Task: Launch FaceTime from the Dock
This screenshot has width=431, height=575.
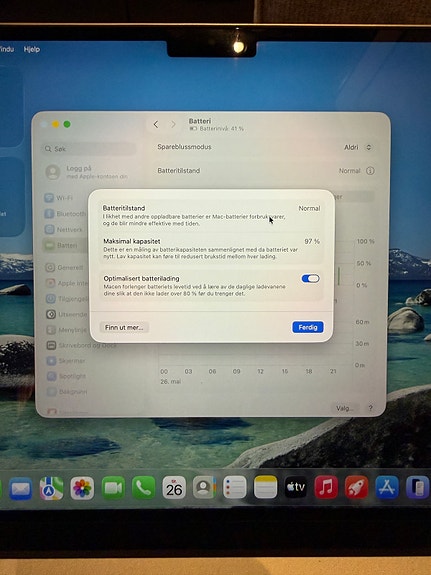Action: [113, 488]
